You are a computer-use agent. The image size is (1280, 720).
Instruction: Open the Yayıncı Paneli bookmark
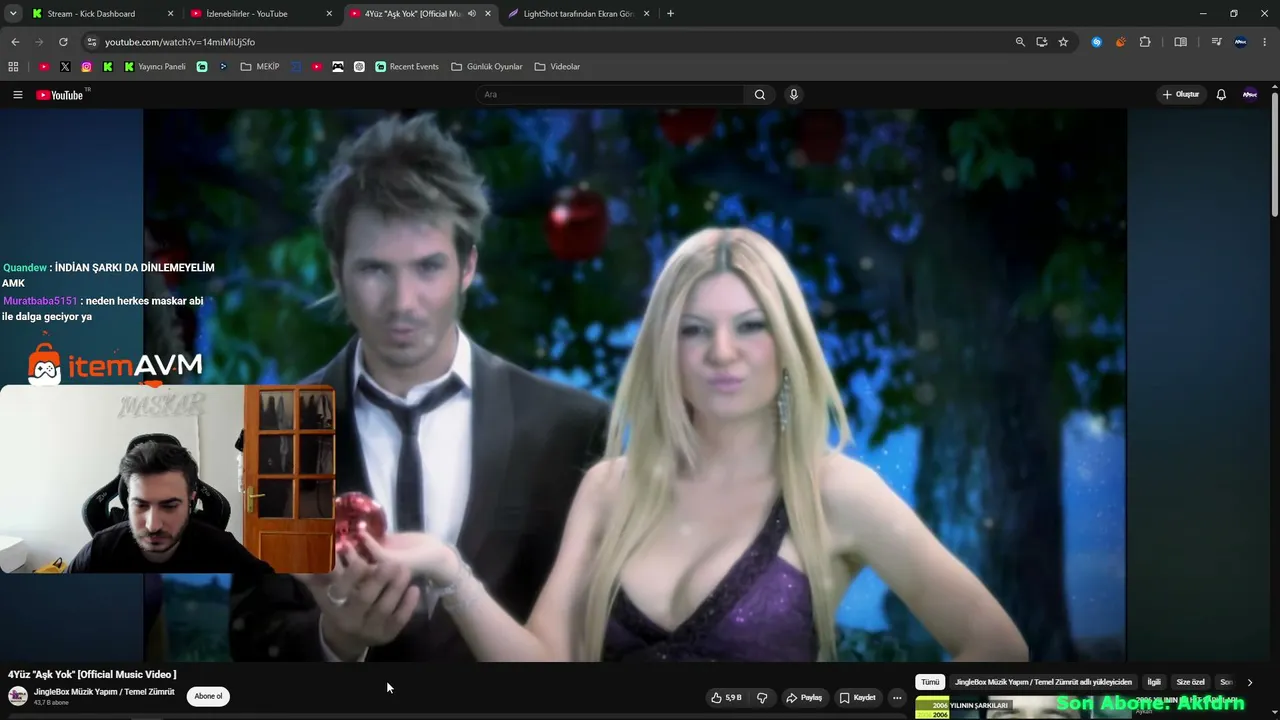[155, 67]
